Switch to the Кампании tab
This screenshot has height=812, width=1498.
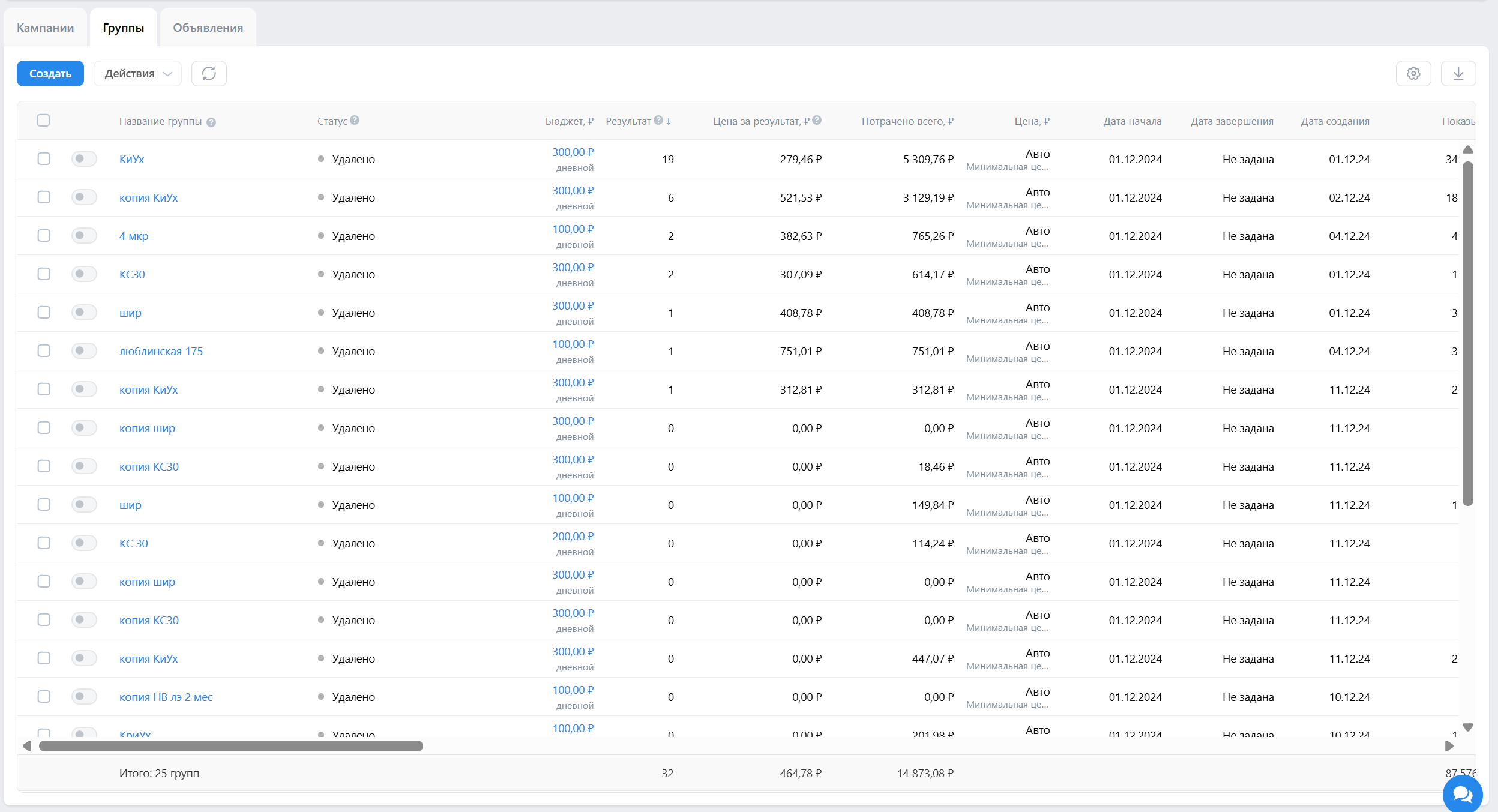click(x=46, y=28)
